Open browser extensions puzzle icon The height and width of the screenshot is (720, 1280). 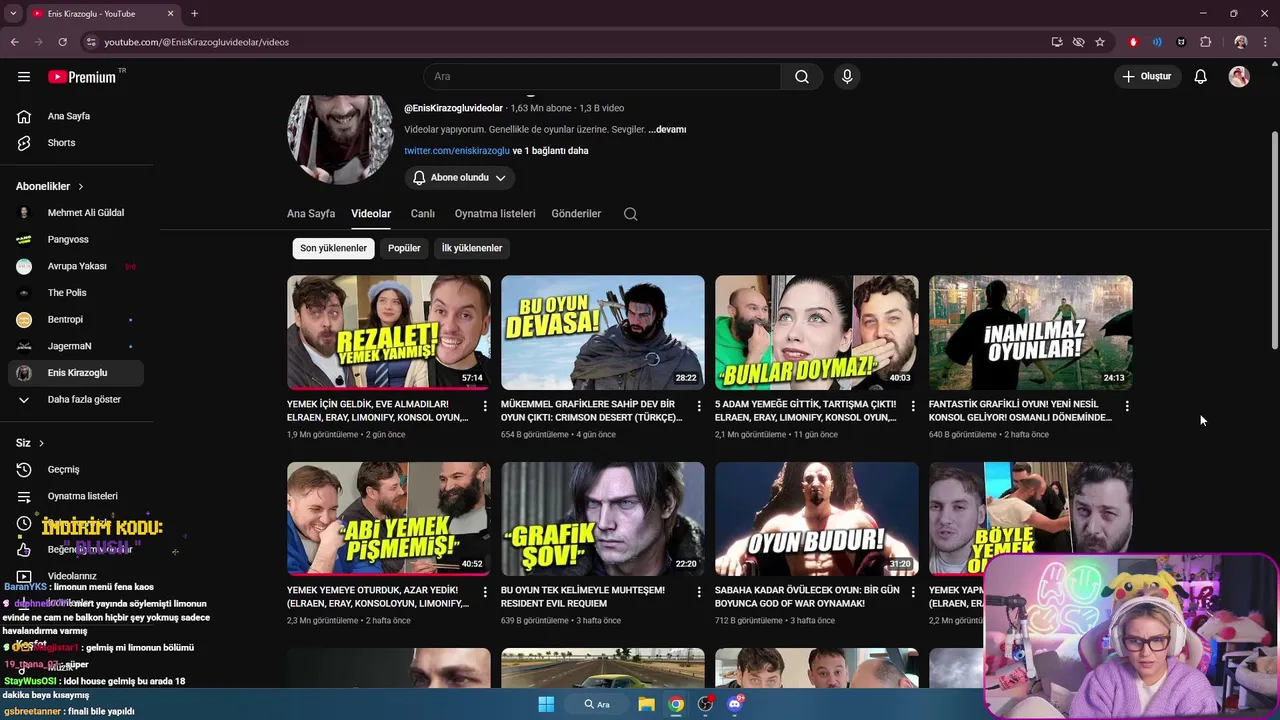click(x=1205, y=42)
